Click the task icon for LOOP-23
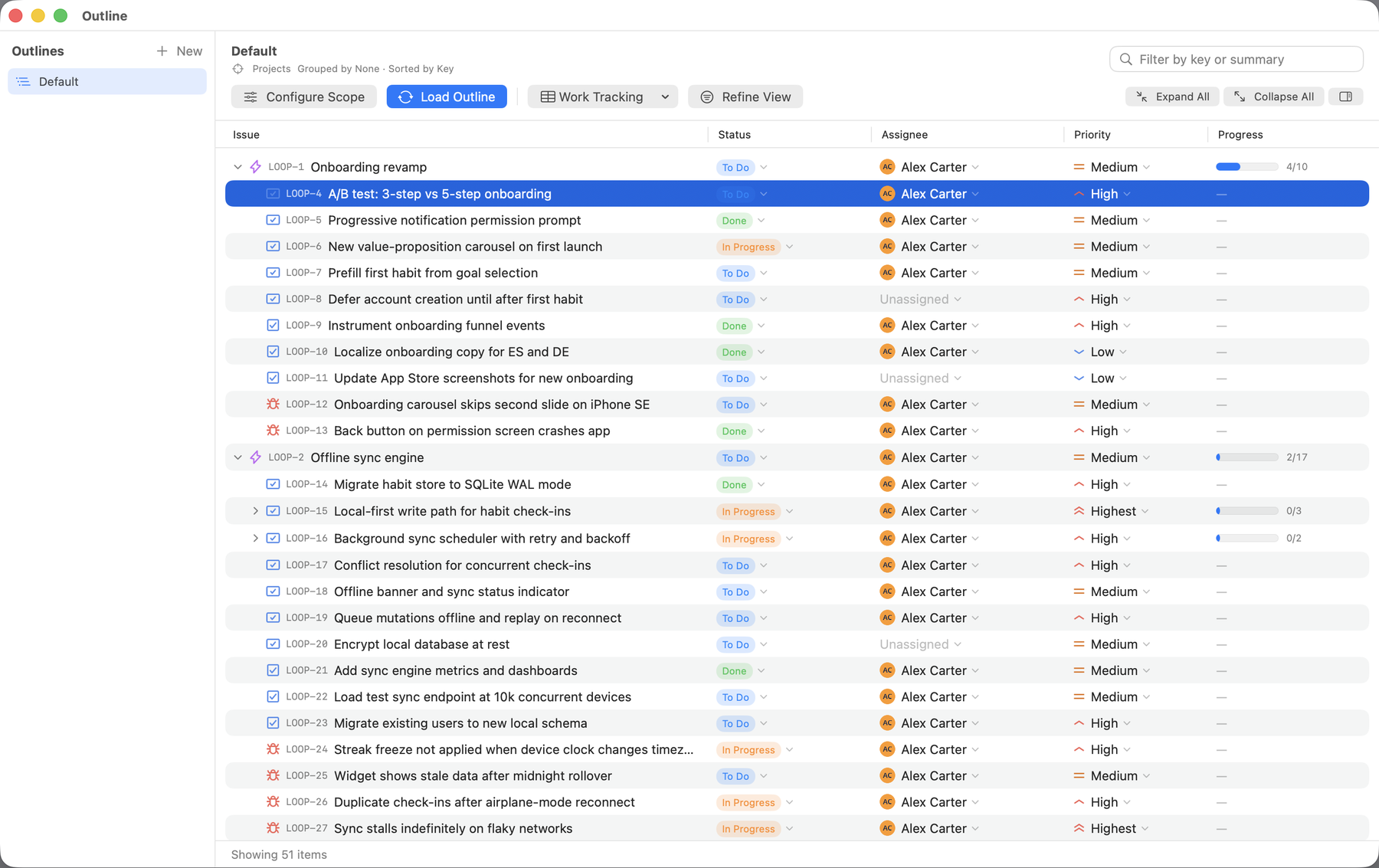Viewport: 1379px width, 868px height. click(273, 723)
